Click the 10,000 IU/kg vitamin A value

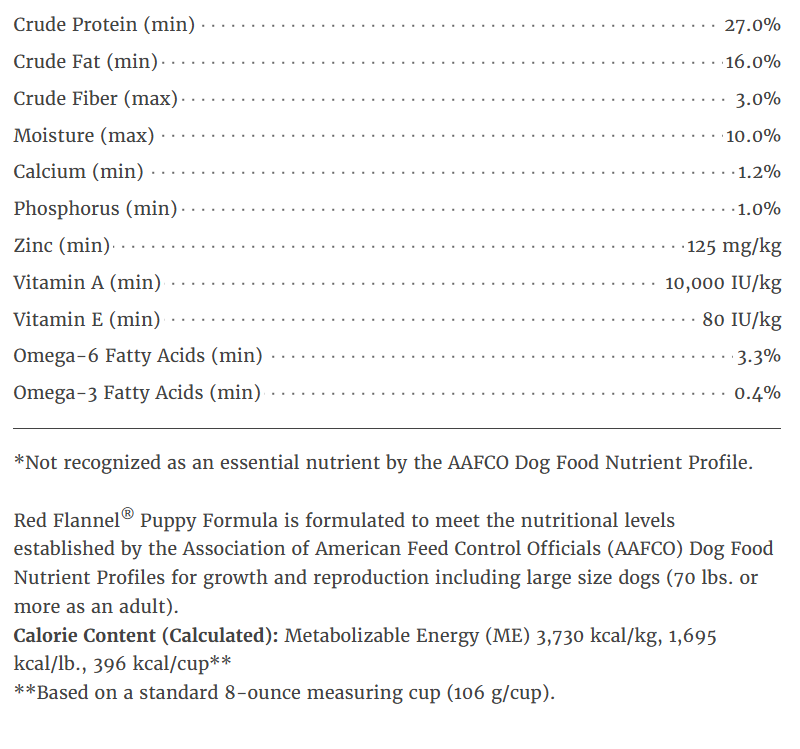coord(723,283)
